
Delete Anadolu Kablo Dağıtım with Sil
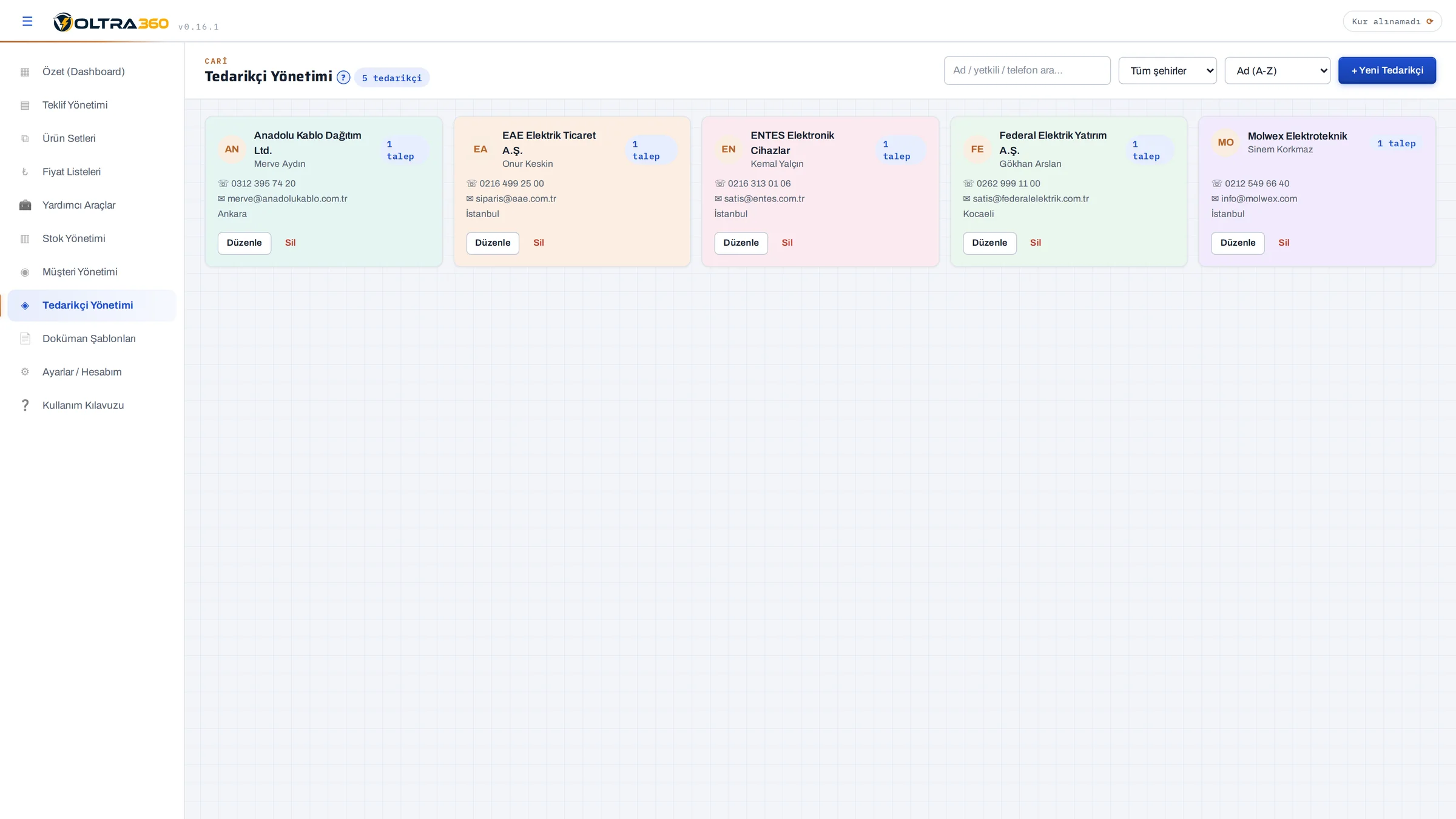(290, 243)
